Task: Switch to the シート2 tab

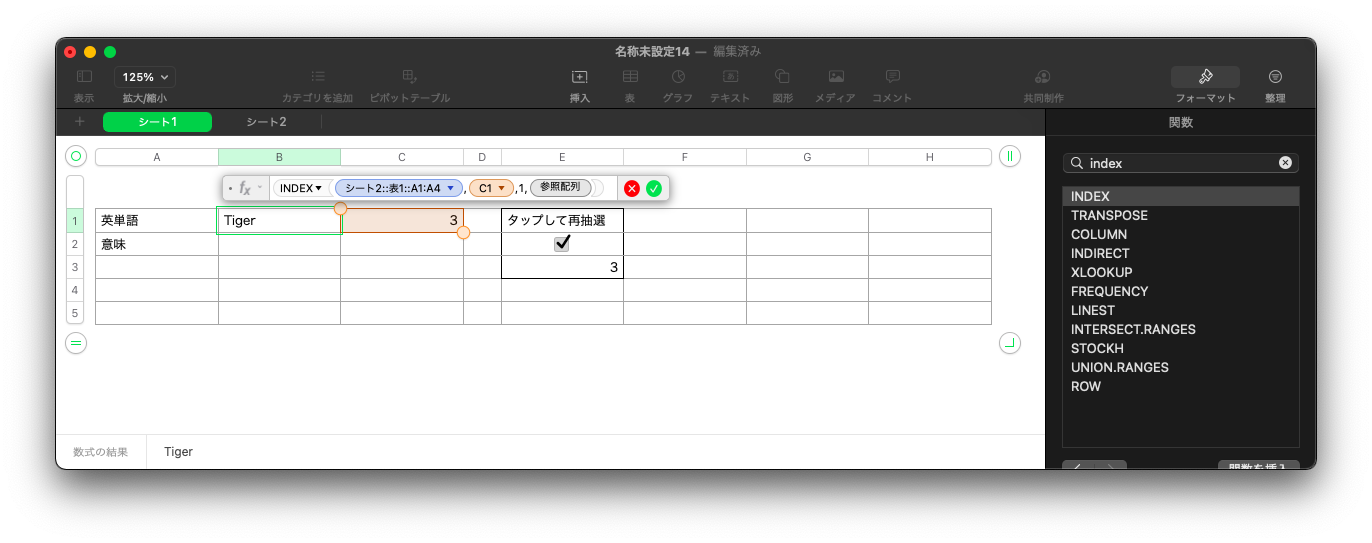Action: coord(266,122)
